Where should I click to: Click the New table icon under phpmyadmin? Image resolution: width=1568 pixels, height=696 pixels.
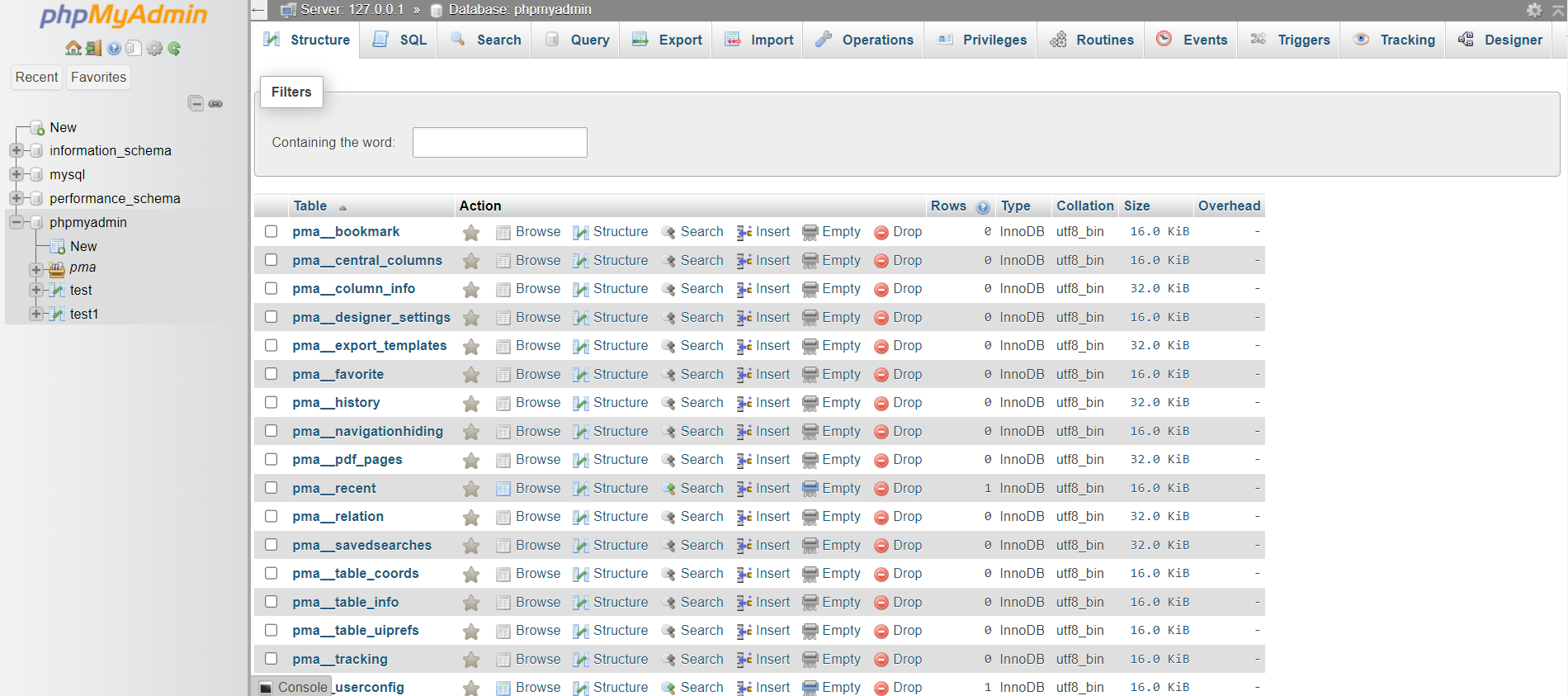click(57, 247)
